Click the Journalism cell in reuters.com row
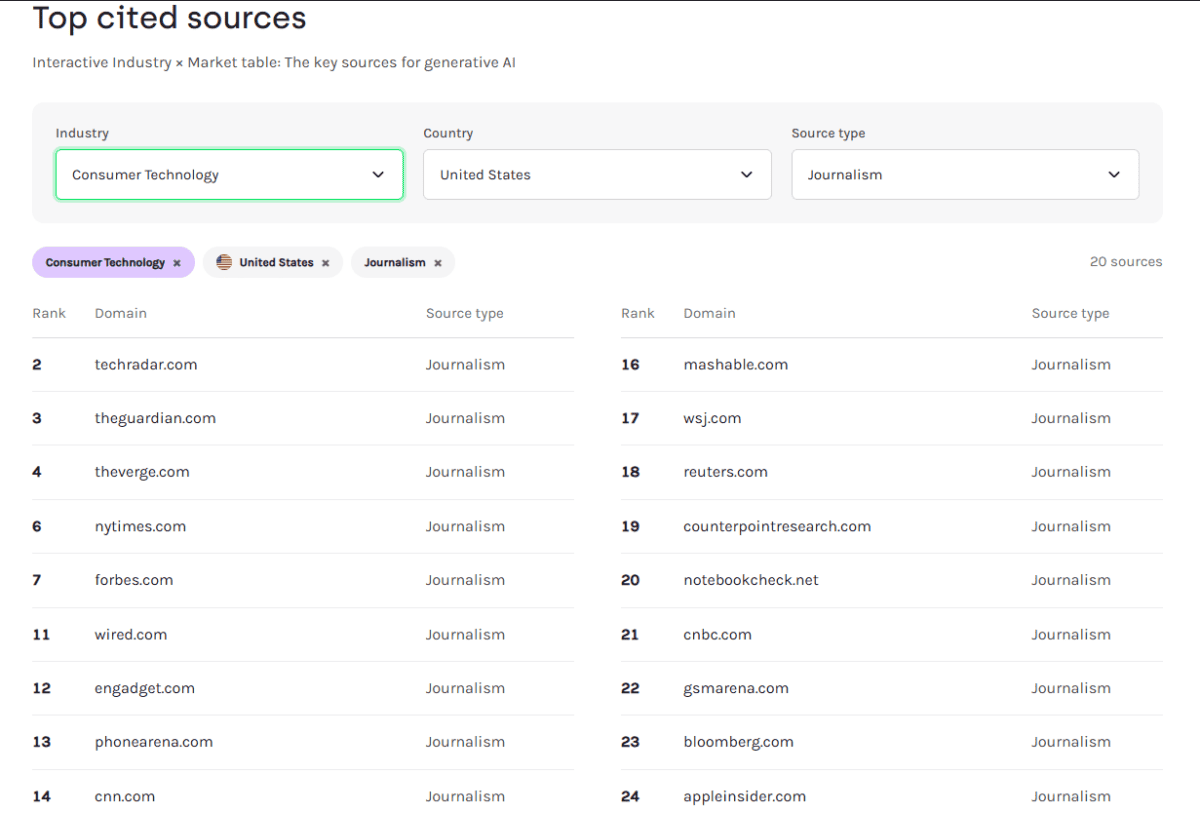 (1071, 472)
